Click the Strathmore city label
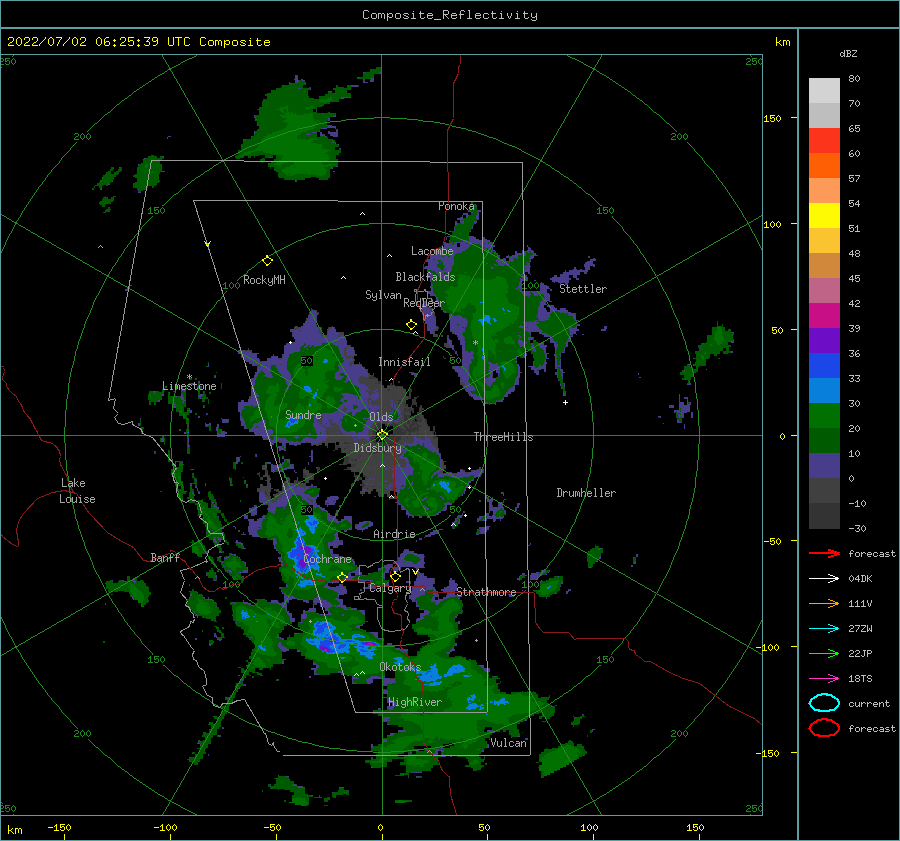 tap(486, 592)
